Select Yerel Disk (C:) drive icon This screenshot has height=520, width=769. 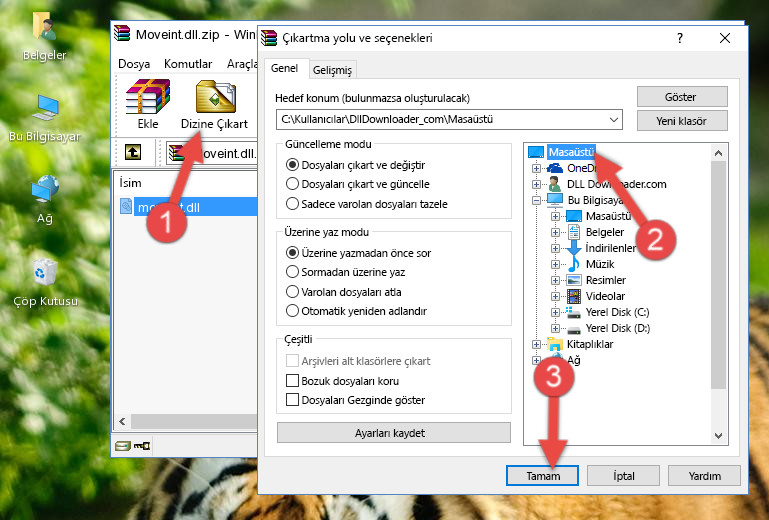(573, 312)
